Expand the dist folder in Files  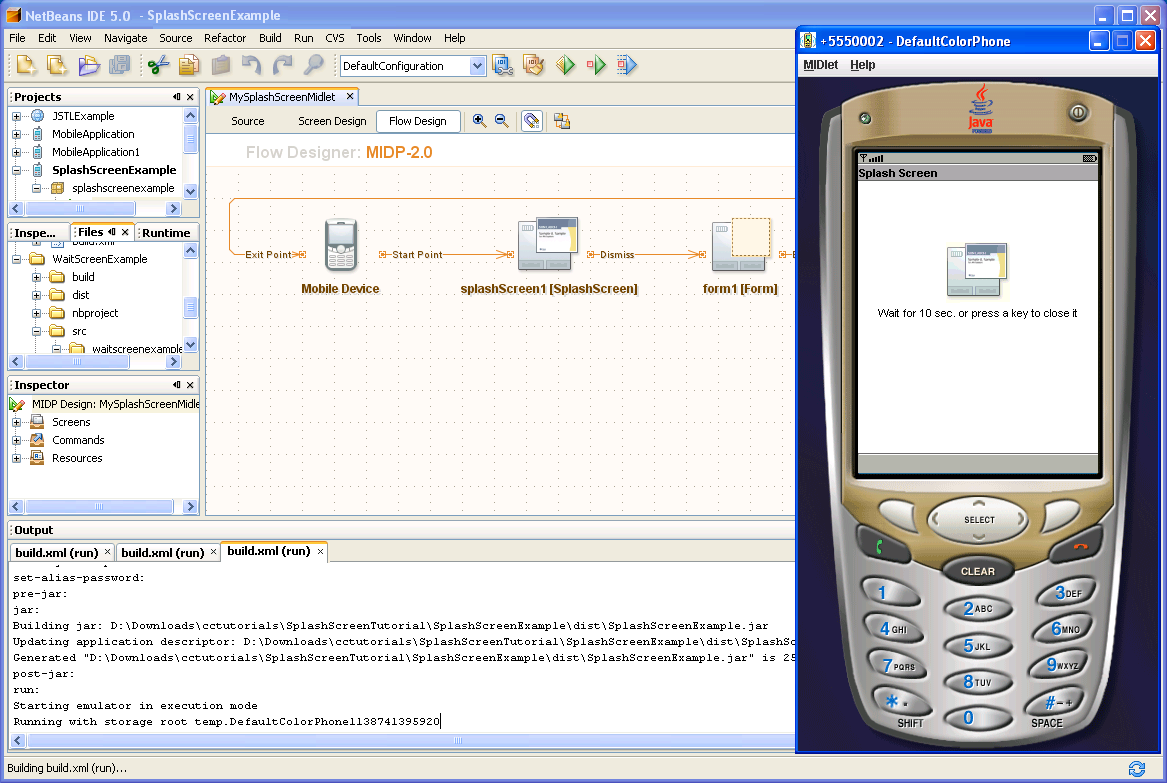pos(36,295)
